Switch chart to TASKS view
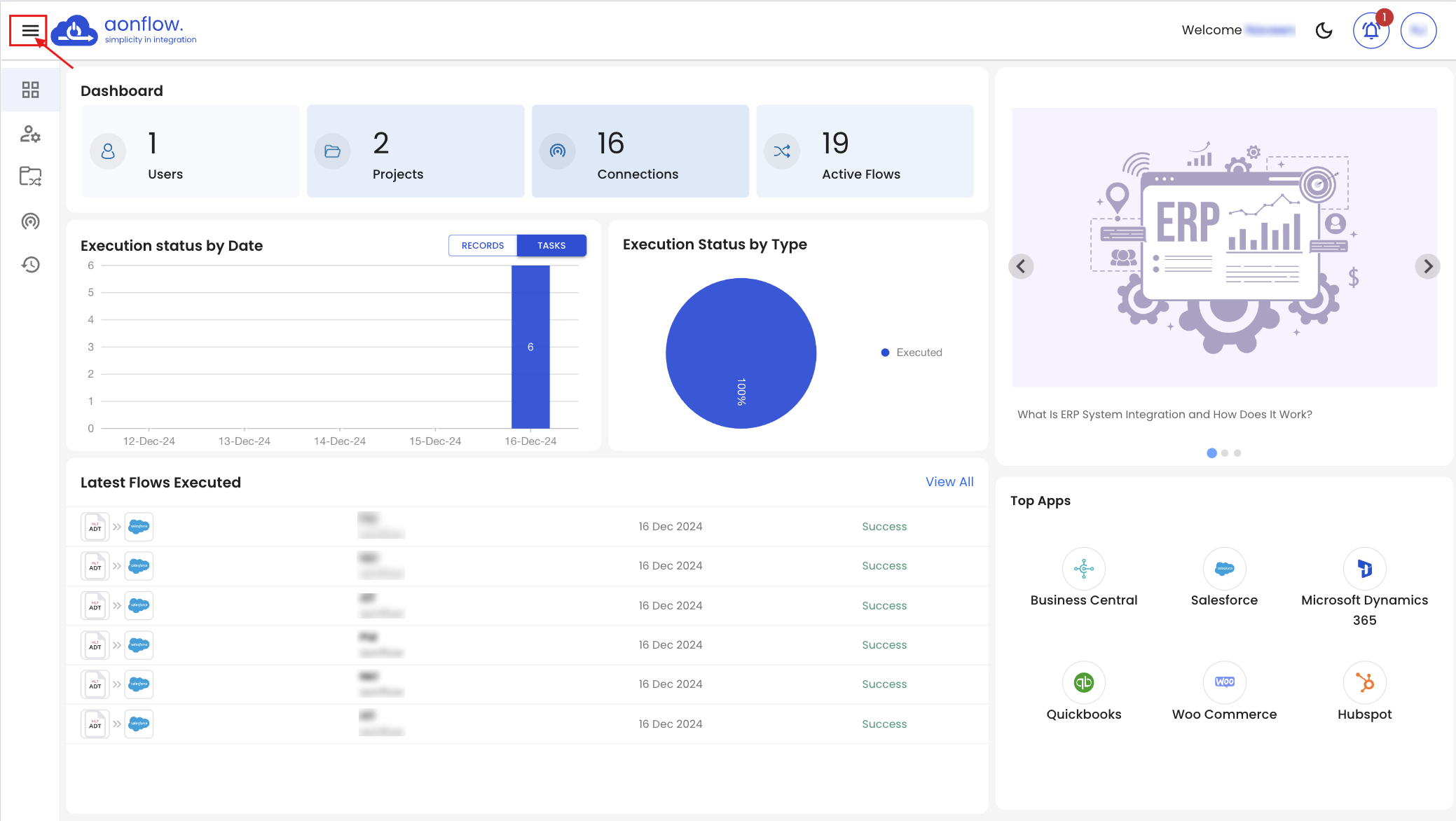Screen dimensions: 1456x821 pyautogui.click(x=551, y=246)
